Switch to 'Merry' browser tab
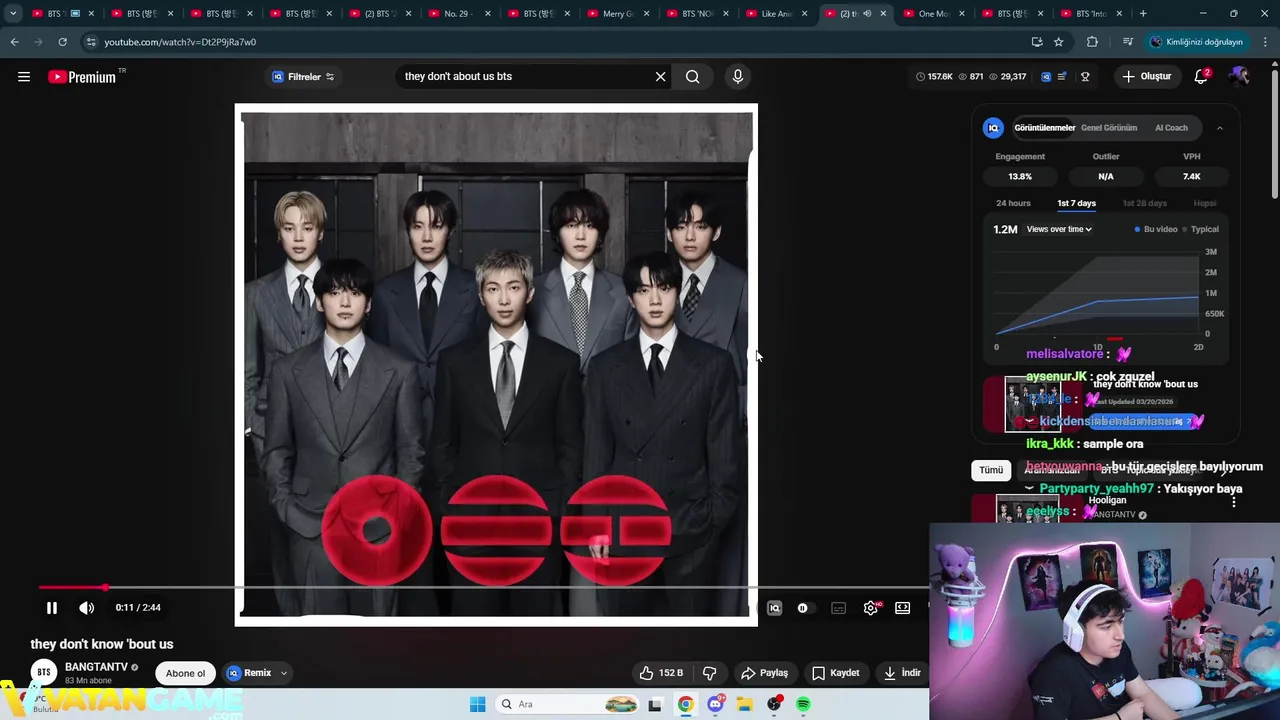The width and height of the screenshot is (1280, 720). pos(617,14)
